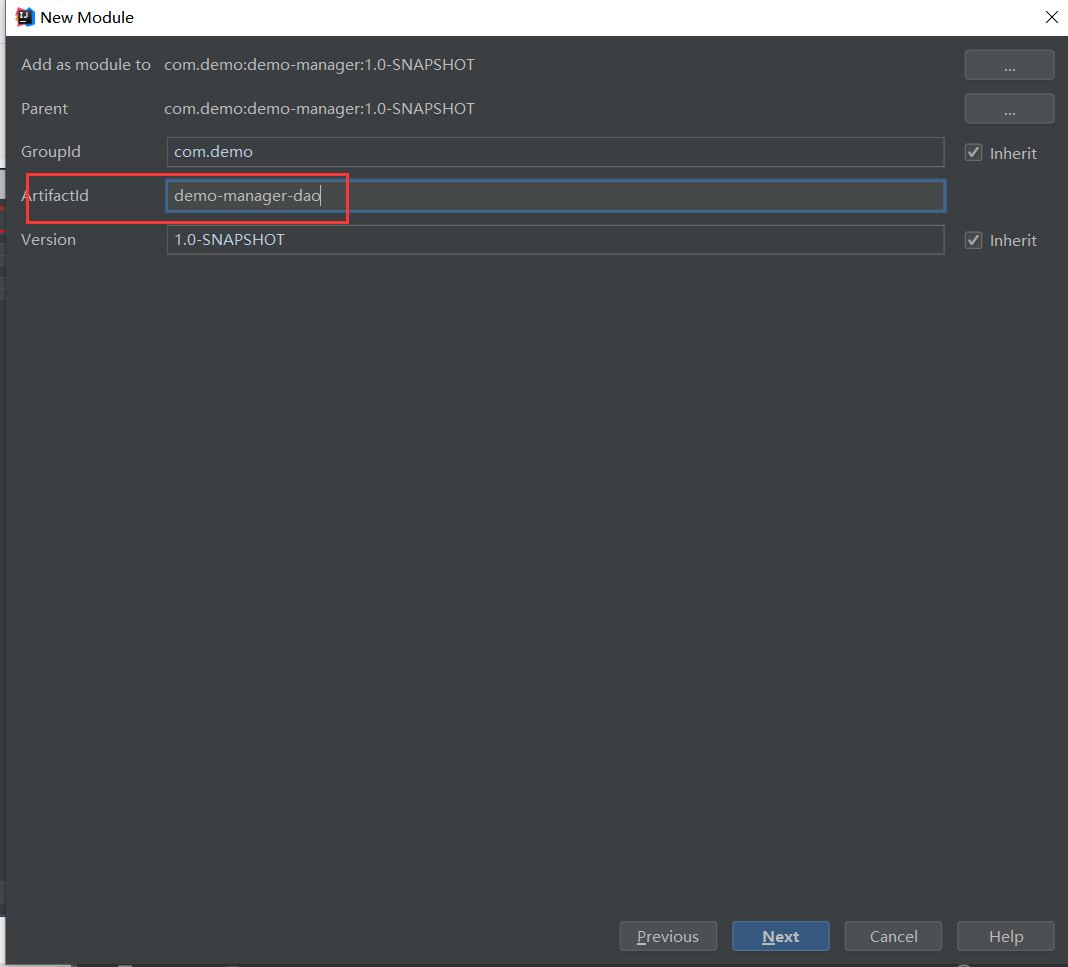Image resolution: width=1068 pixels, height=967 pixels.
Task: Select the 'Parent' label
Action: click(x=44, y=109)
